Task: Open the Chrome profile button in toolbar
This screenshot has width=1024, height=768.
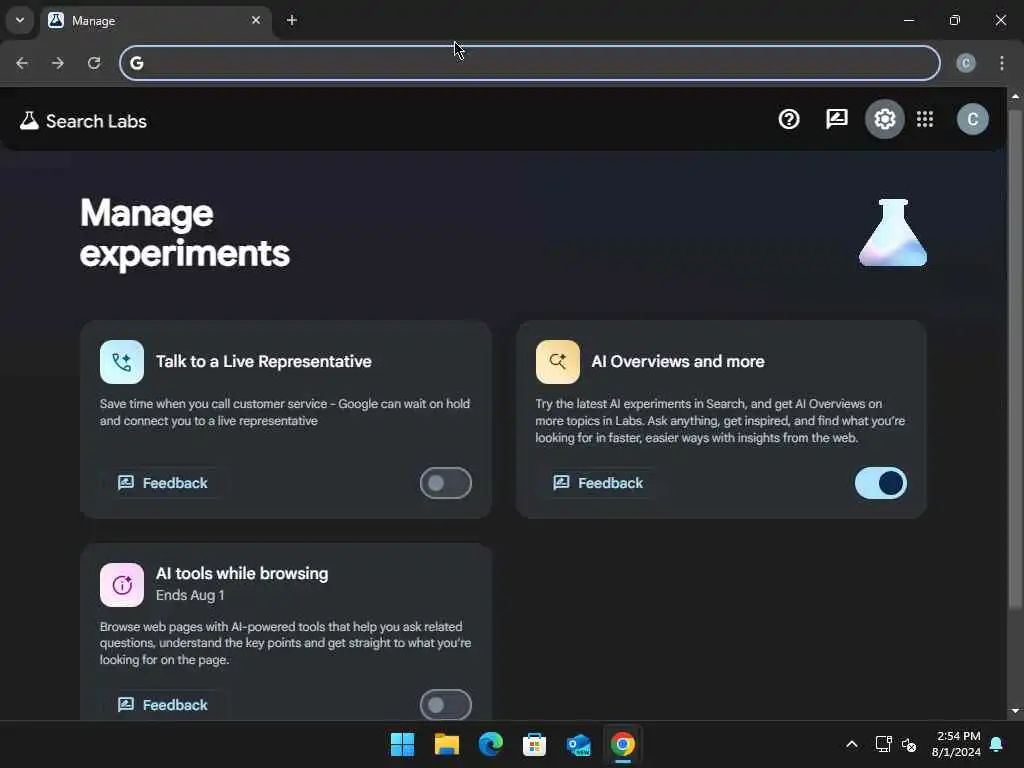Action: pyautogui.click(x=966, y=63)
